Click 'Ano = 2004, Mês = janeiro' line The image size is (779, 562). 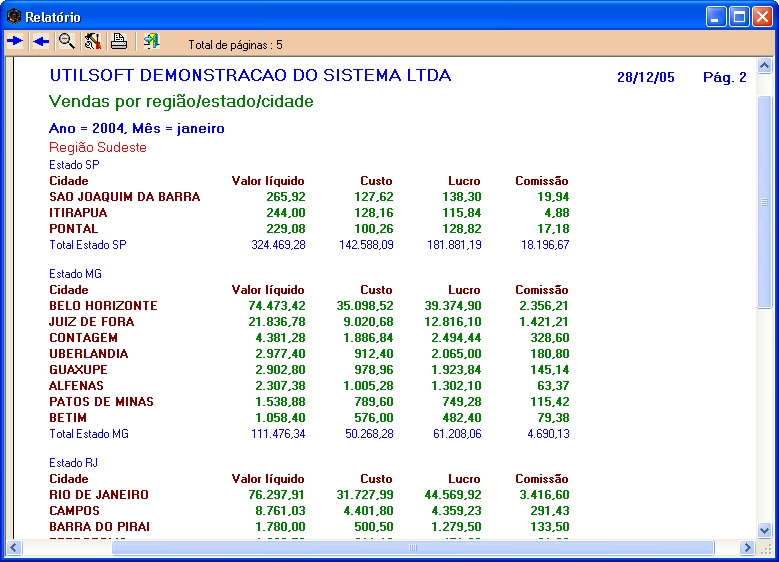pos(137,129)
